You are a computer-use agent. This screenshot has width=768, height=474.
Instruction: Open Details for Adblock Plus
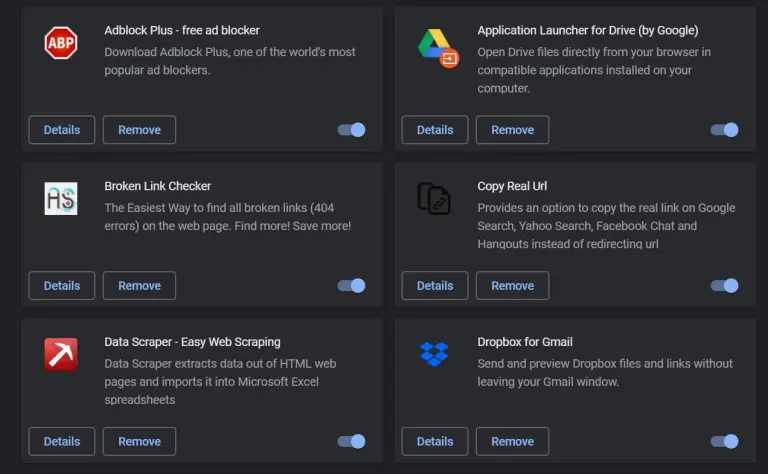[x=62, y=130]
